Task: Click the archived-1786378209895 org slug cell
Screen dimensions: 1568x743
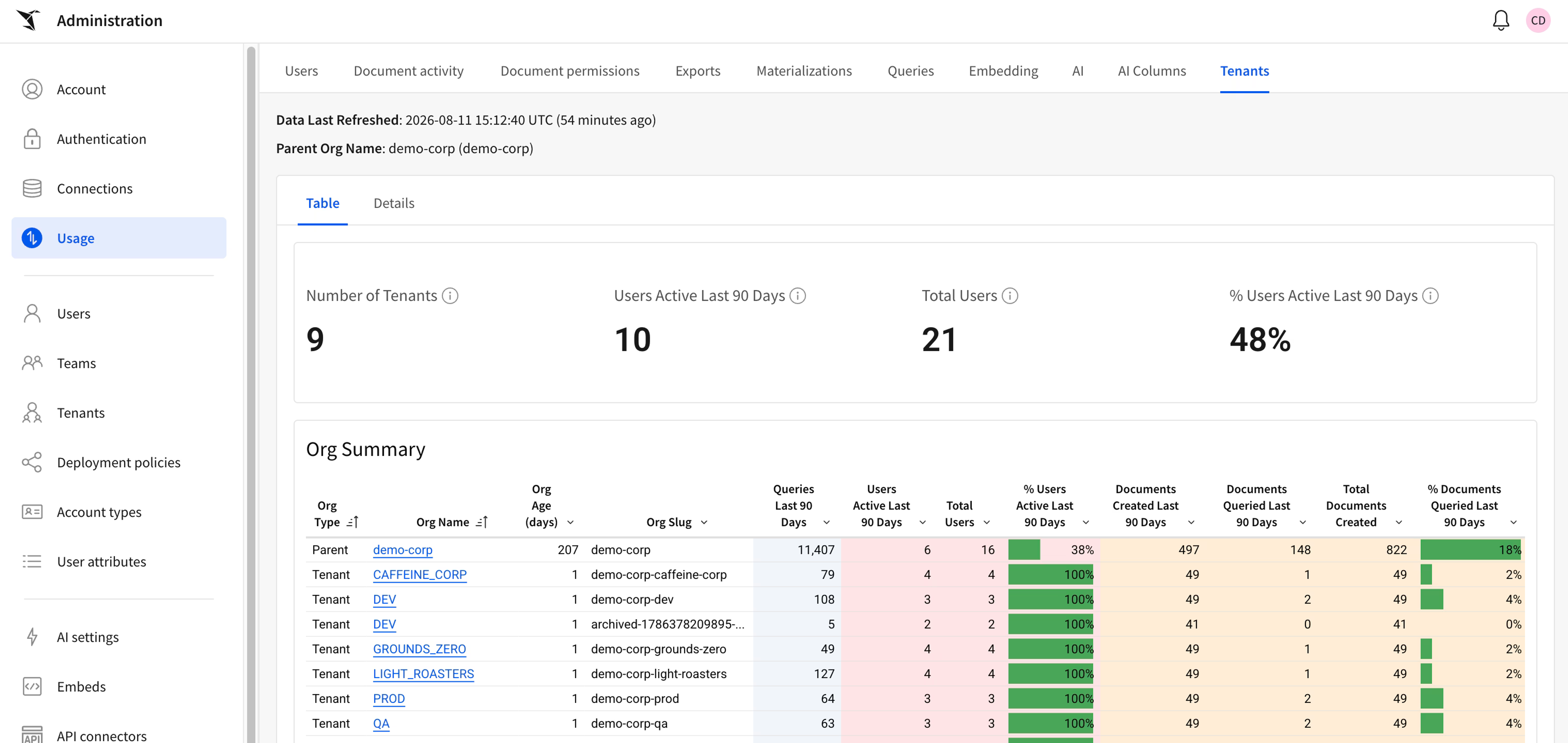Action: click(667, 624)
